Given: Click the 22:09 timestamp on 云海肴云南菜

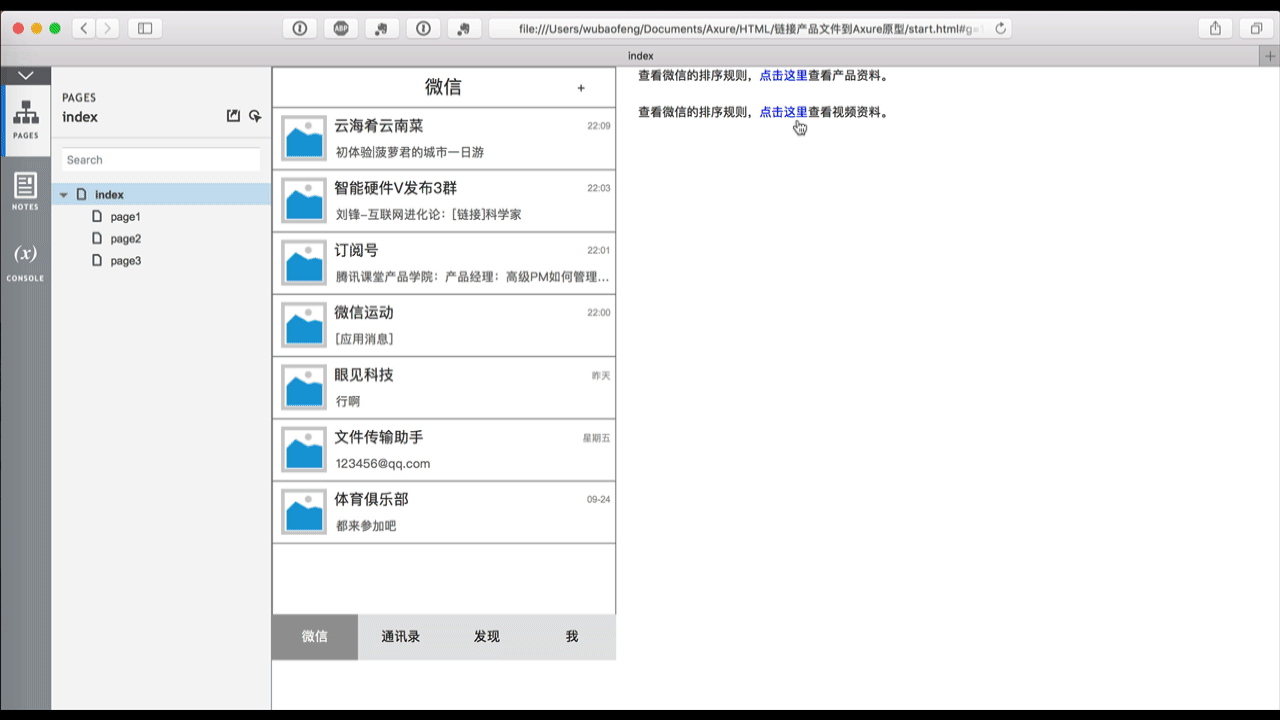Looking at the screenshot, I should coord(598,126).
